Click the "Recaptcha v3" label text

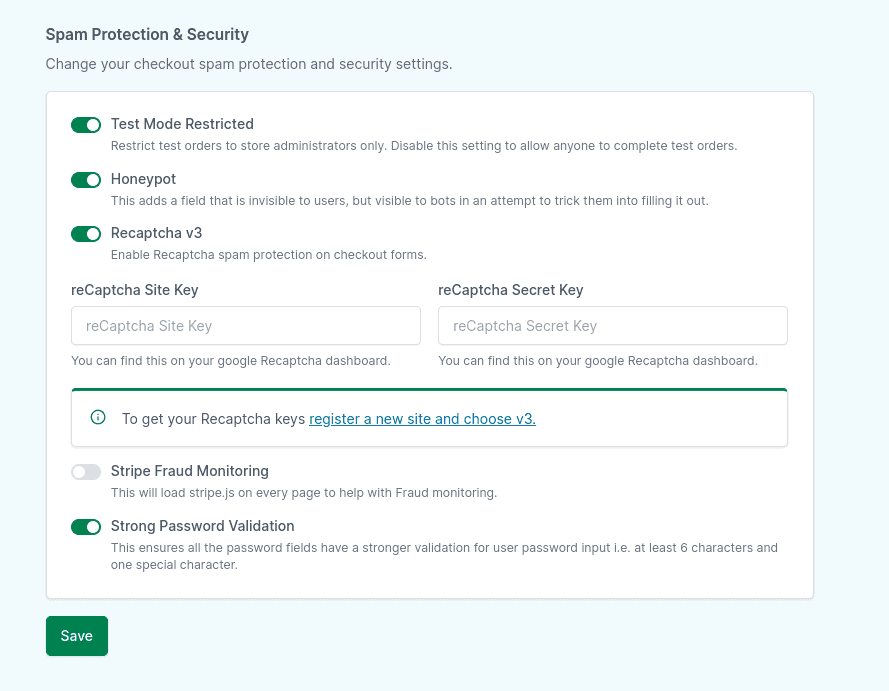click(156, 233)
